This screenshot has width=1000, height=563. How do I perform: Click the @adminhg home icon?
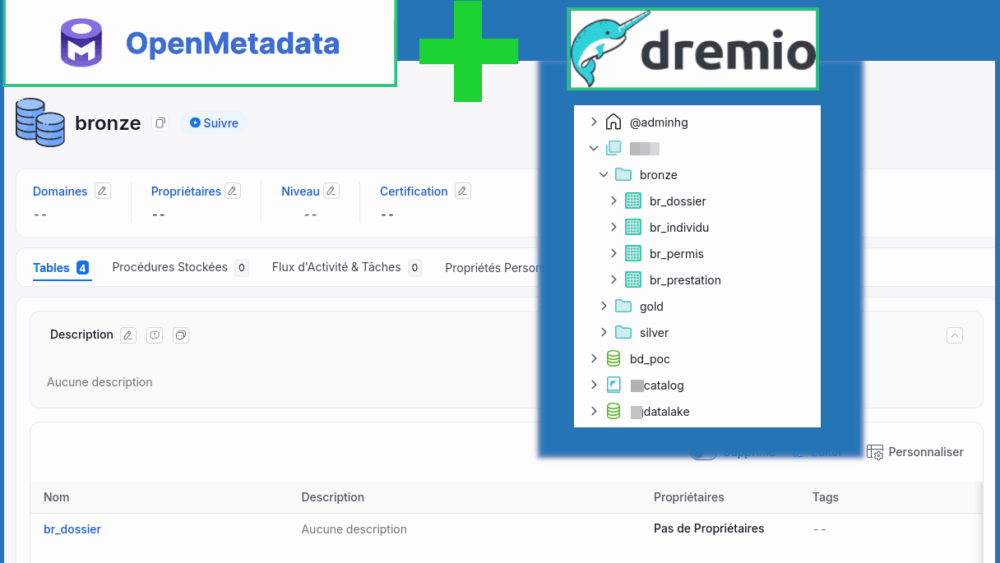613,122
